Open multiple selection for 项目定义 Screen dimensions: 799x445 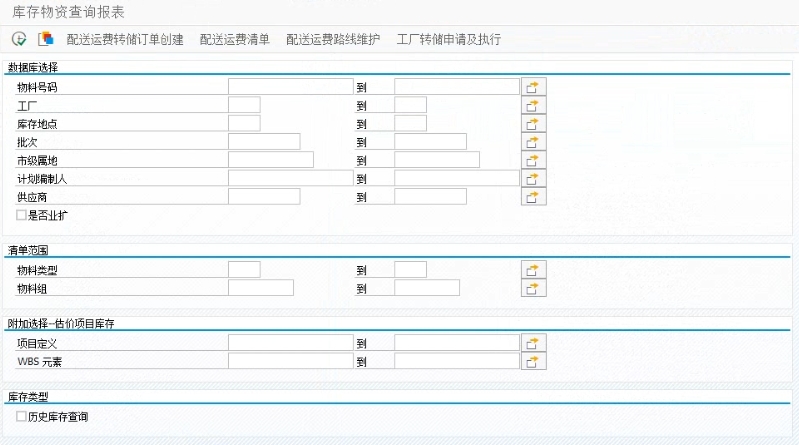tap(534, 343)
